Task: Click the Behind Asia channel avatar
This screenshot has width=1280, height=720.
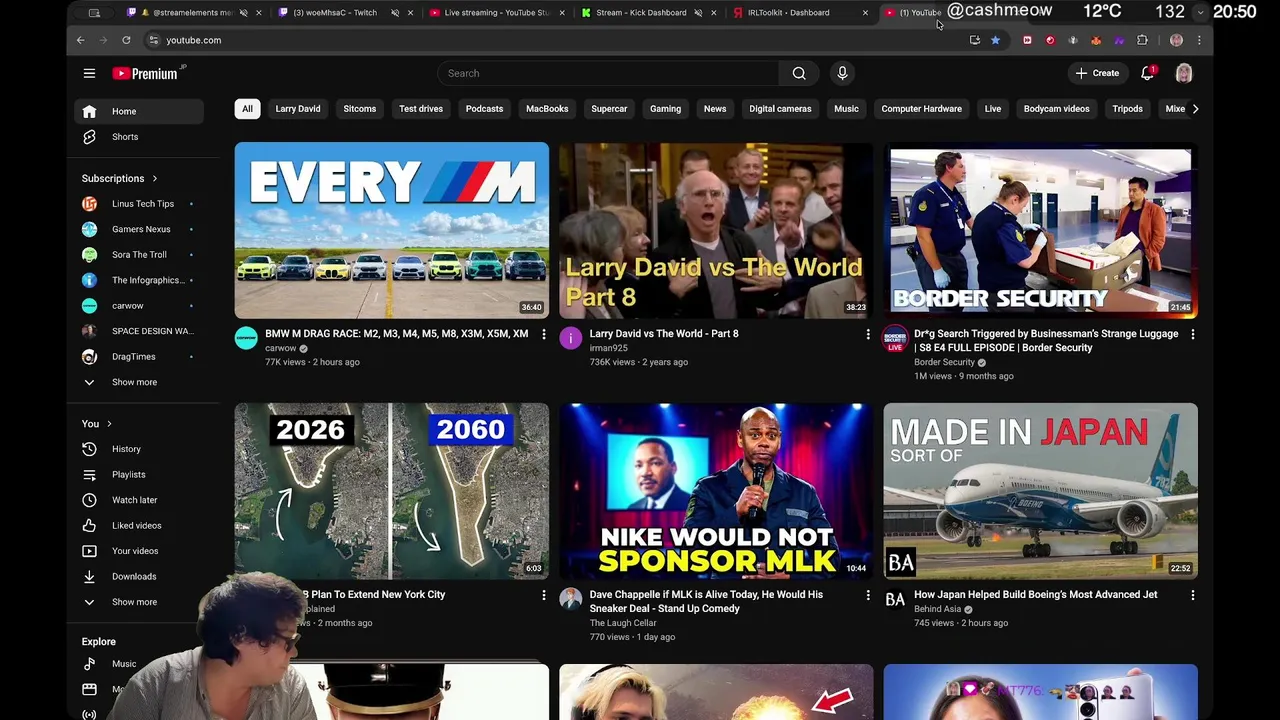Action: pos(895,599)
